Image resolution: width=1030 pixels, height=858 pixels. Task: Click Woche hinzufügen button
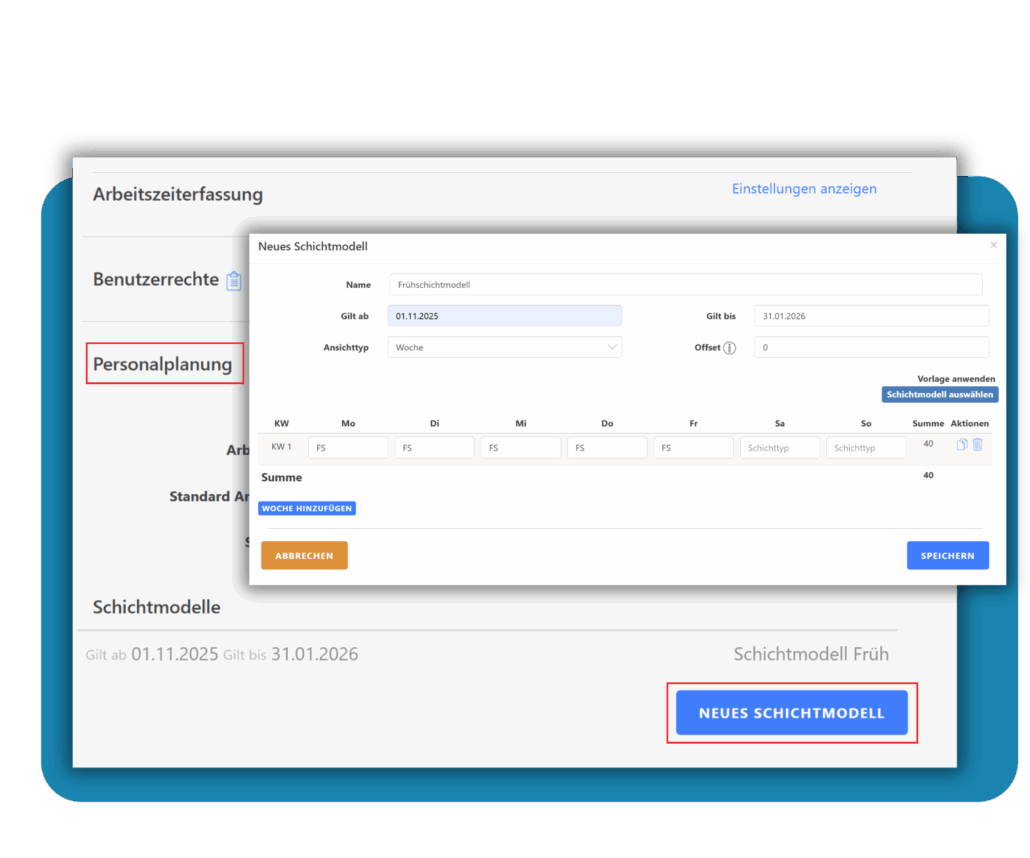click(307, 508)
